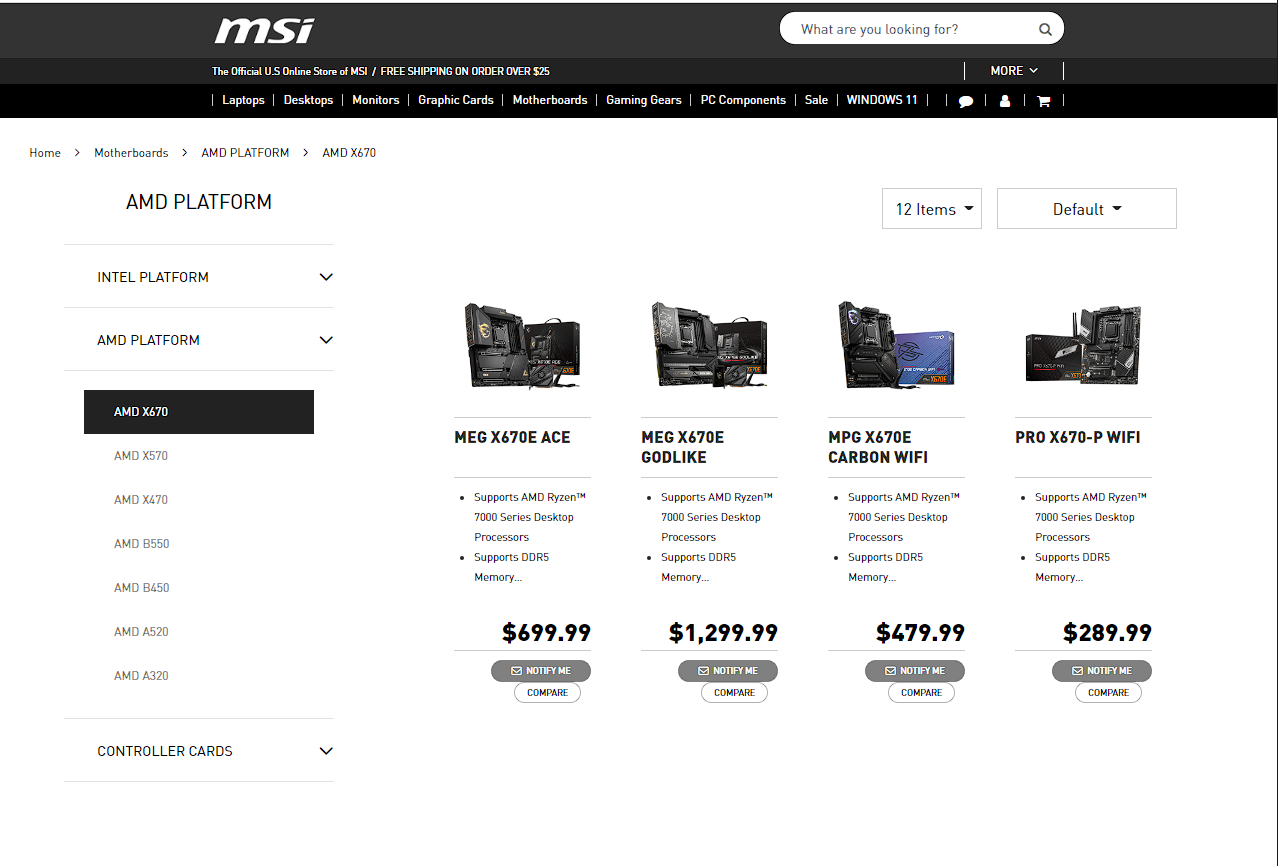1278x866 pixels.
Task: Click the free shipping banner text
Action: pyautogui.click(x=465, y=71)
